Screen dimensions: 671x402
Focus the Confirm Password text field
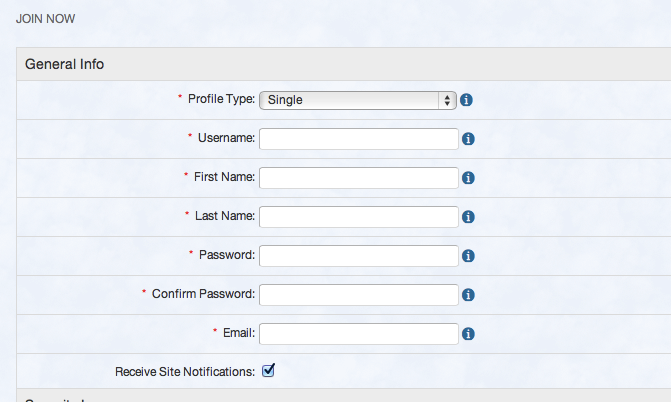coord(358,294)
